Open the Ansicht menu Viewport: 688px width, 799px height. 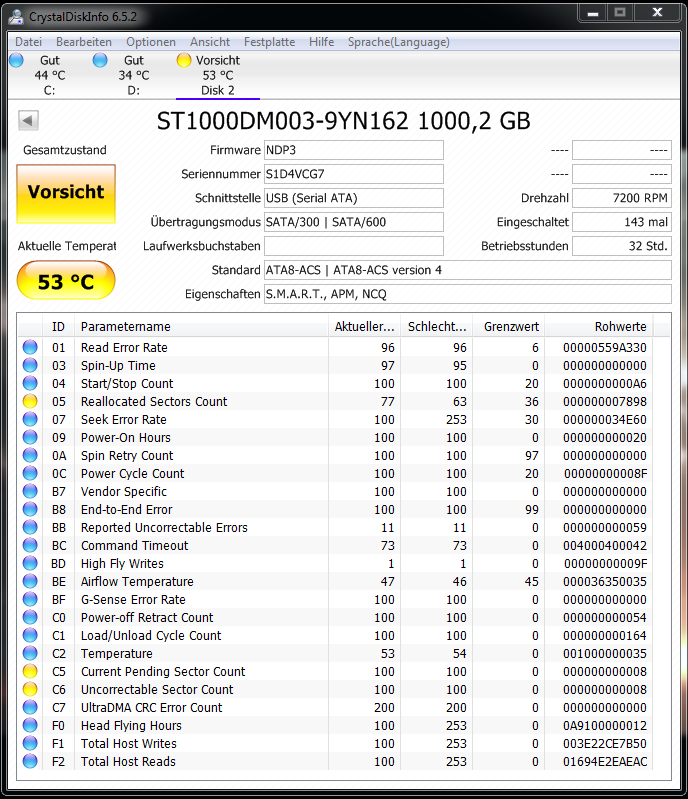[210, 42]
